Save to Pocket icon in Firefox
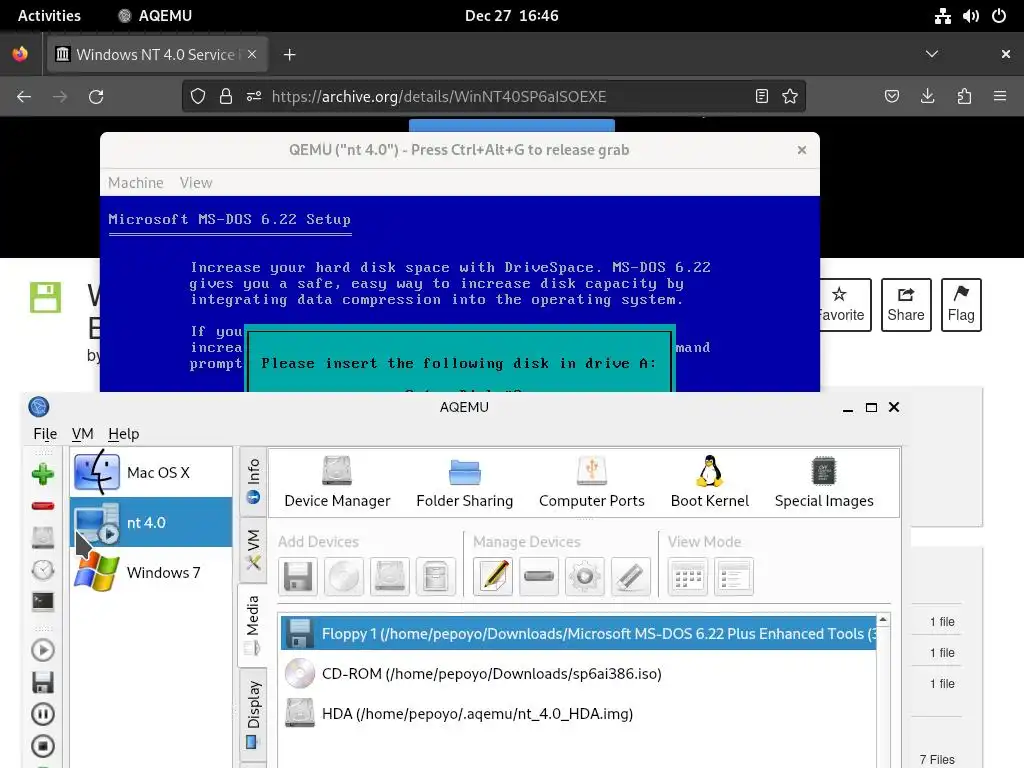Viewport: 1024px width, 768px height. click(x=891, y=97)
